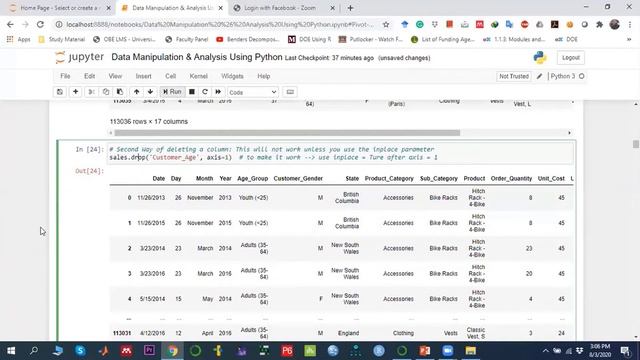The height and width of the screenshot is (360, 640).
Task: Open the Study Material bookmark folder
Action: (62, 40)
